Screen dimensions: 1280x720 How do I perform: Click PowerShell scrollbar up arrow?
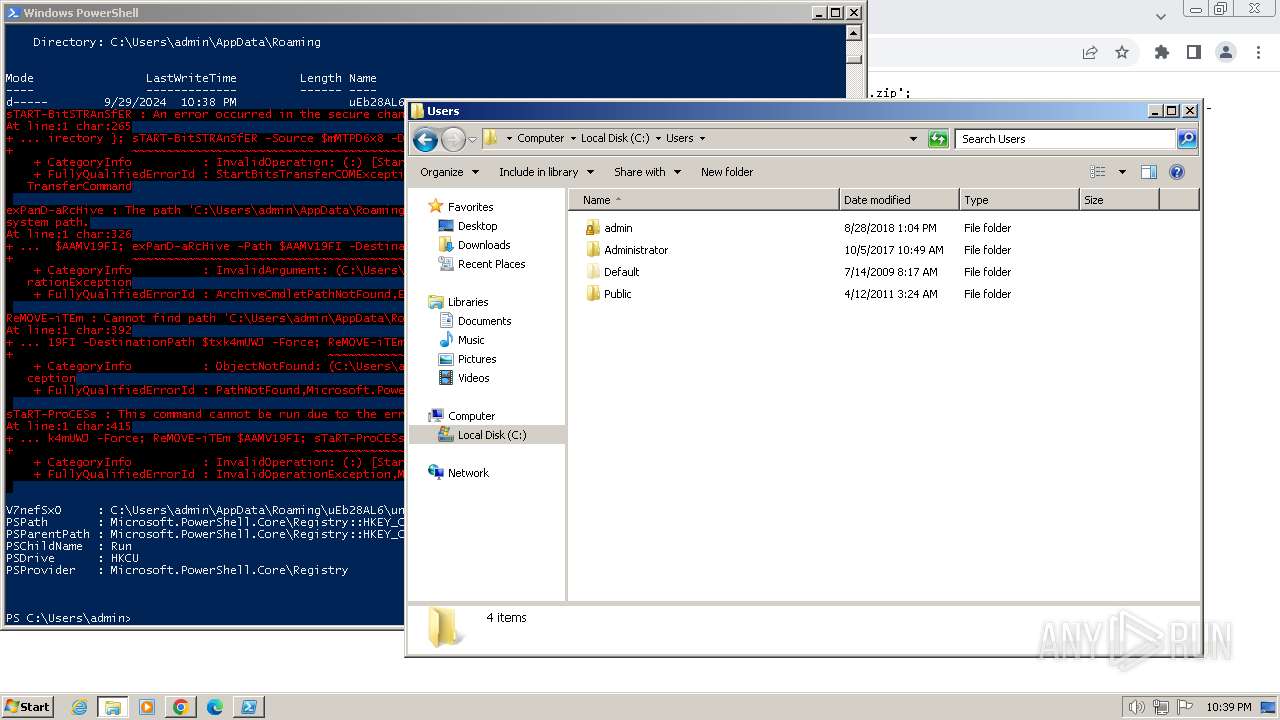(x=854, y=33)
